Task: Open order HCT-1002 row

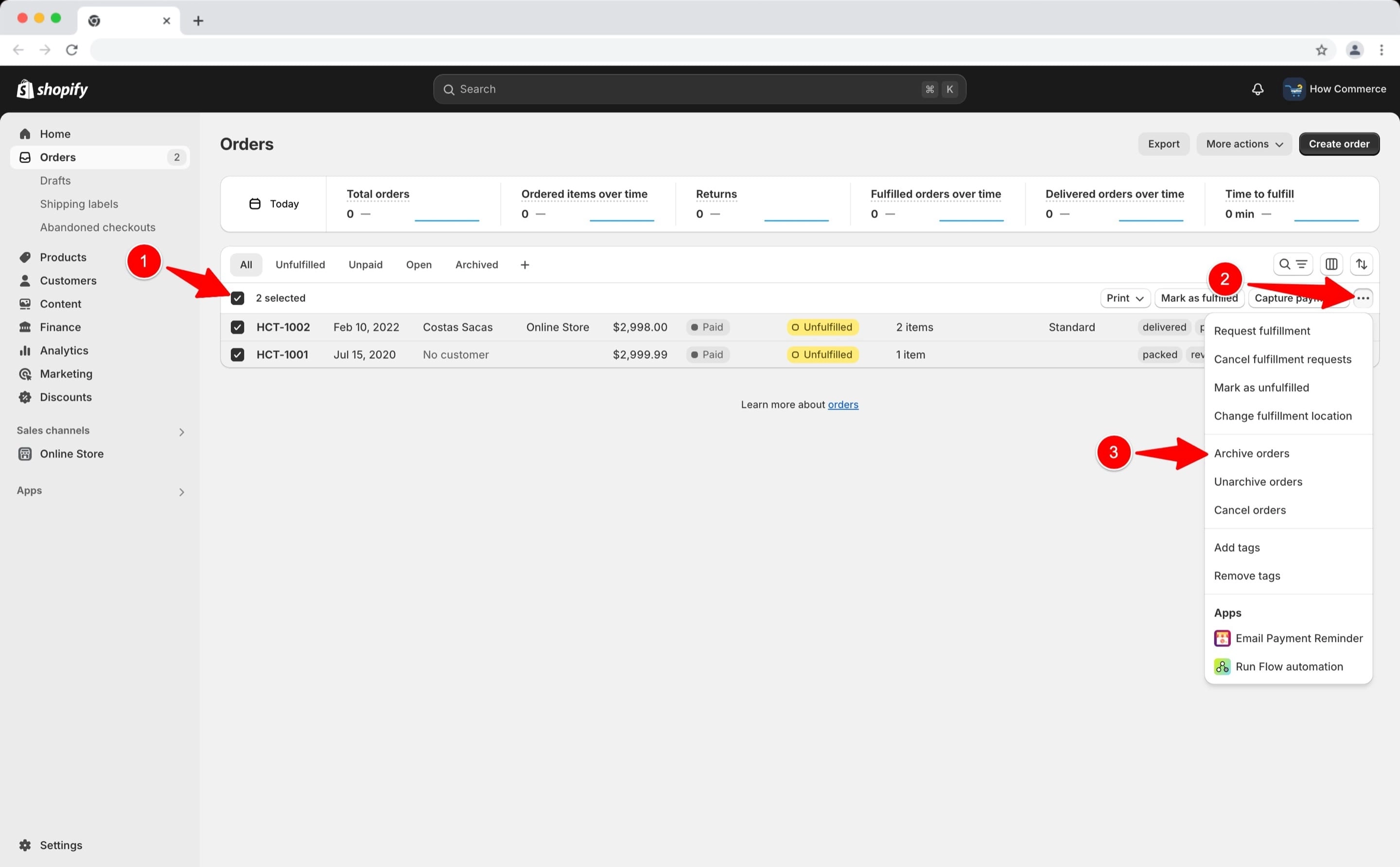Action: click(x=713, y=327)
